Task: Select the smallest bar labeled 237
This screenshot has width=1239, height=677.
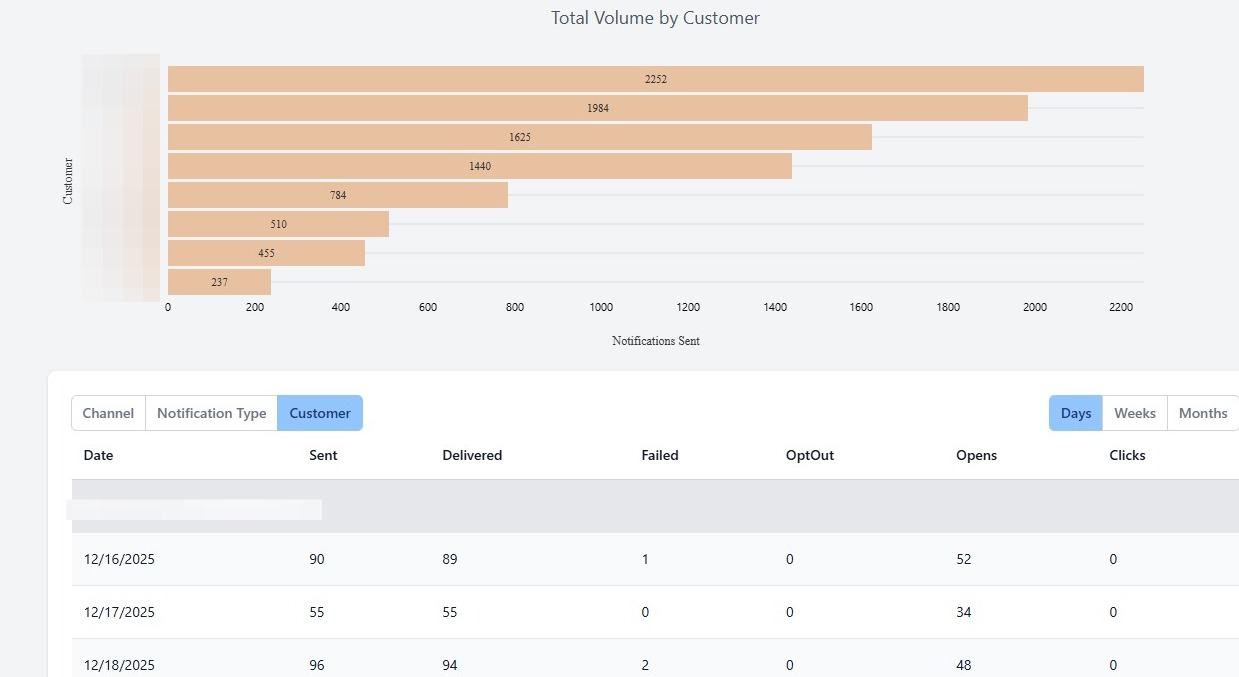Action: [219, 282]
